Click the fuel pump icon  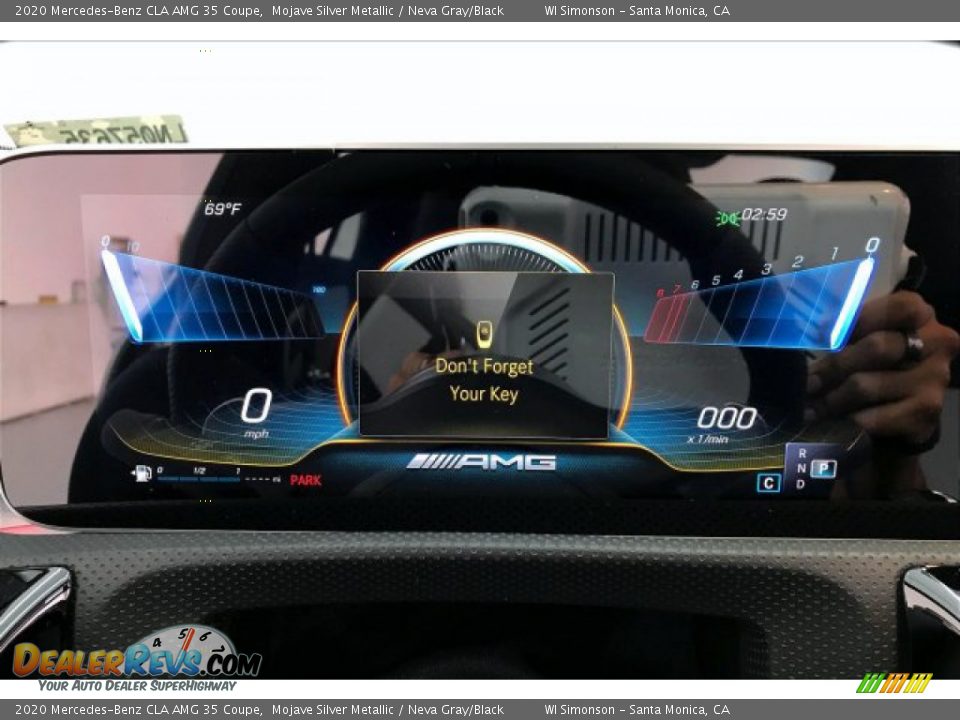142,474
